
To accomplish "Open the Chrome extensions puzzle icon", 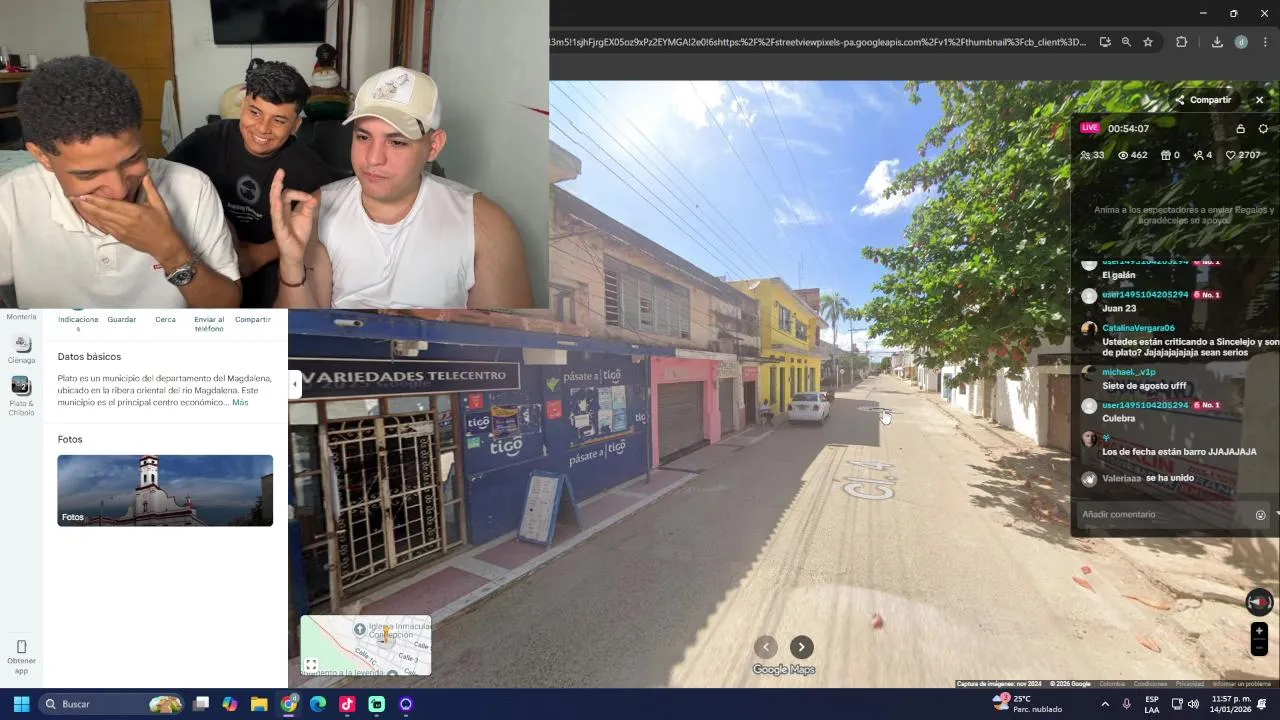I will coord(1182,42).
